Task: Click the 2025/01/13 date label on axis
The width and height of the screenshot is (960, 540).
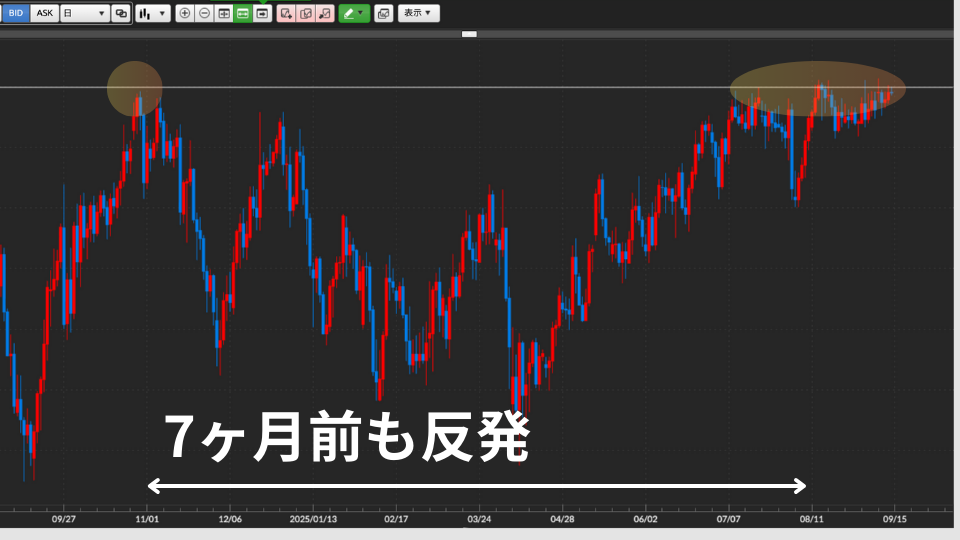Action: [x=313, y=519]
